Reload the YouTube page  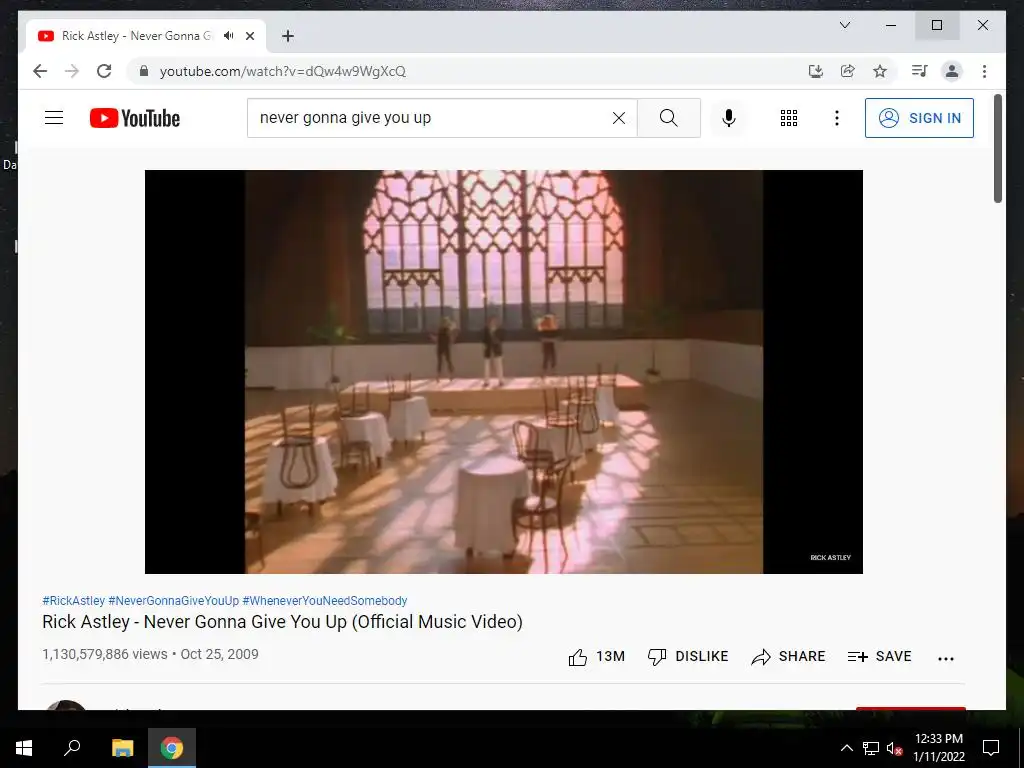coord(104,71)
